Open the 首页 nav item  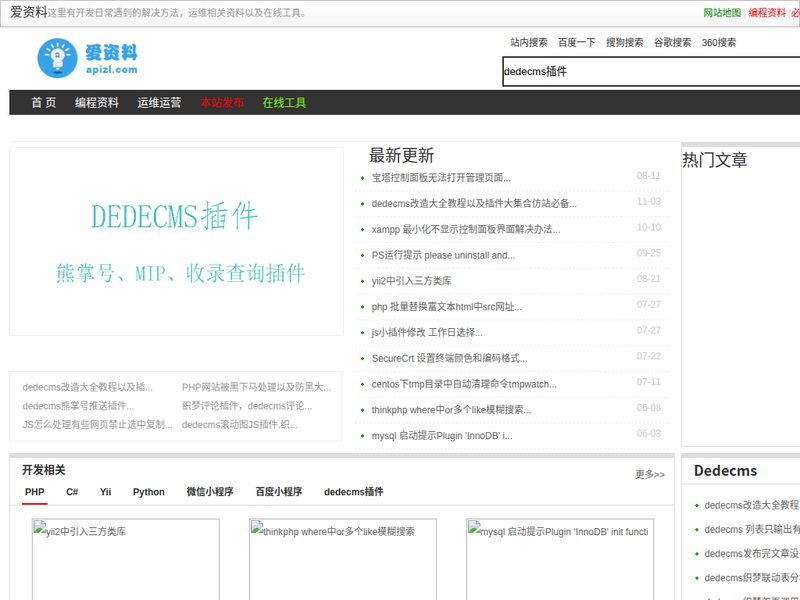[44, 103]
